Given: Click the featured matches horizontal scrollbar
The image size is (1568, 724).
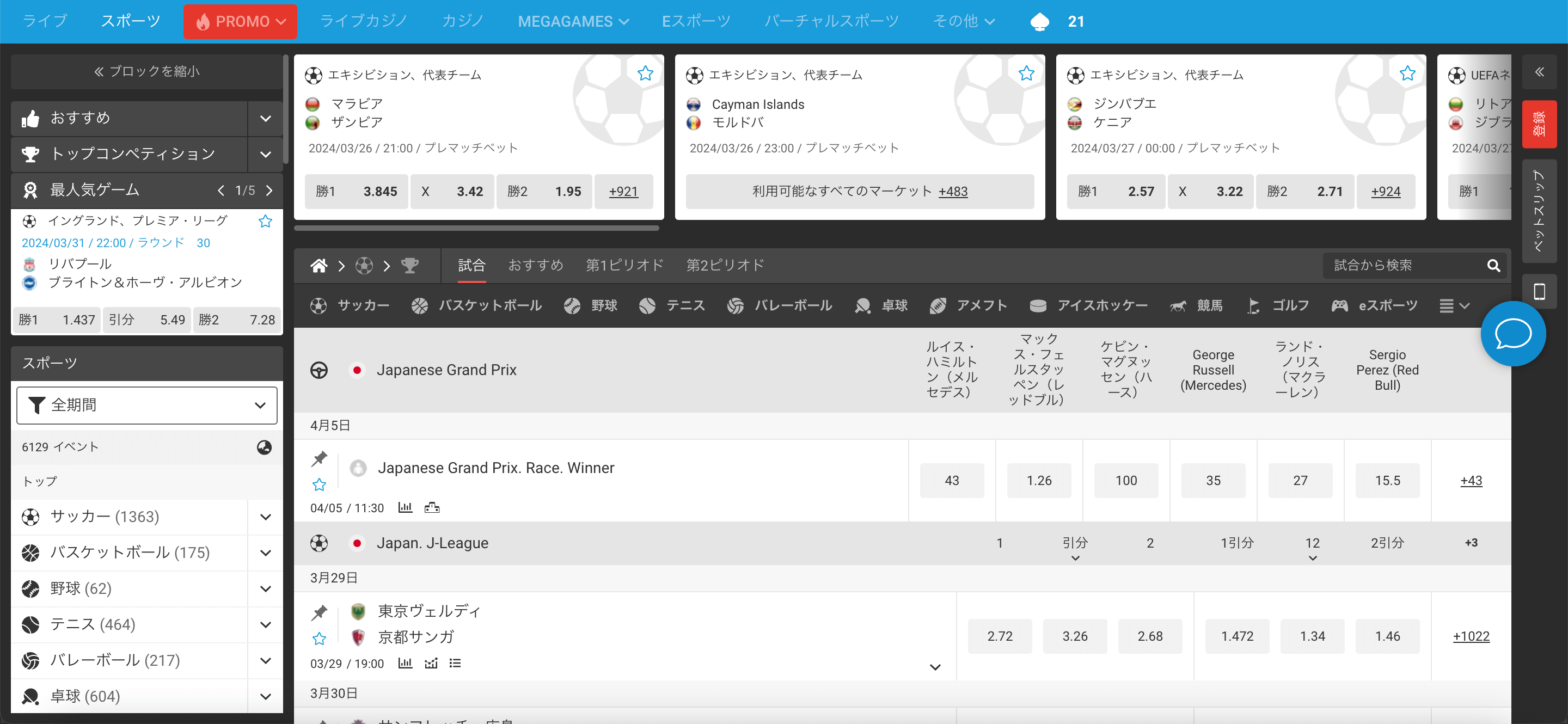Looking at the screenshot, I should pyautogui.click(x=476, y=228).
